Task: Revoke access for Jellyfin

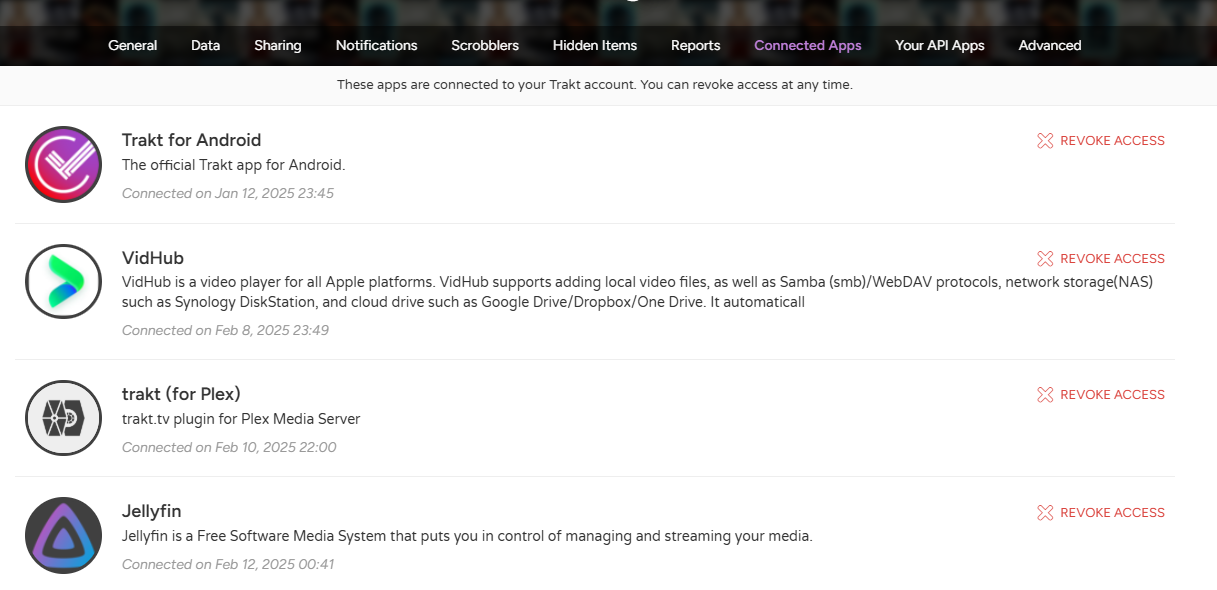Action: [1112, 513]
